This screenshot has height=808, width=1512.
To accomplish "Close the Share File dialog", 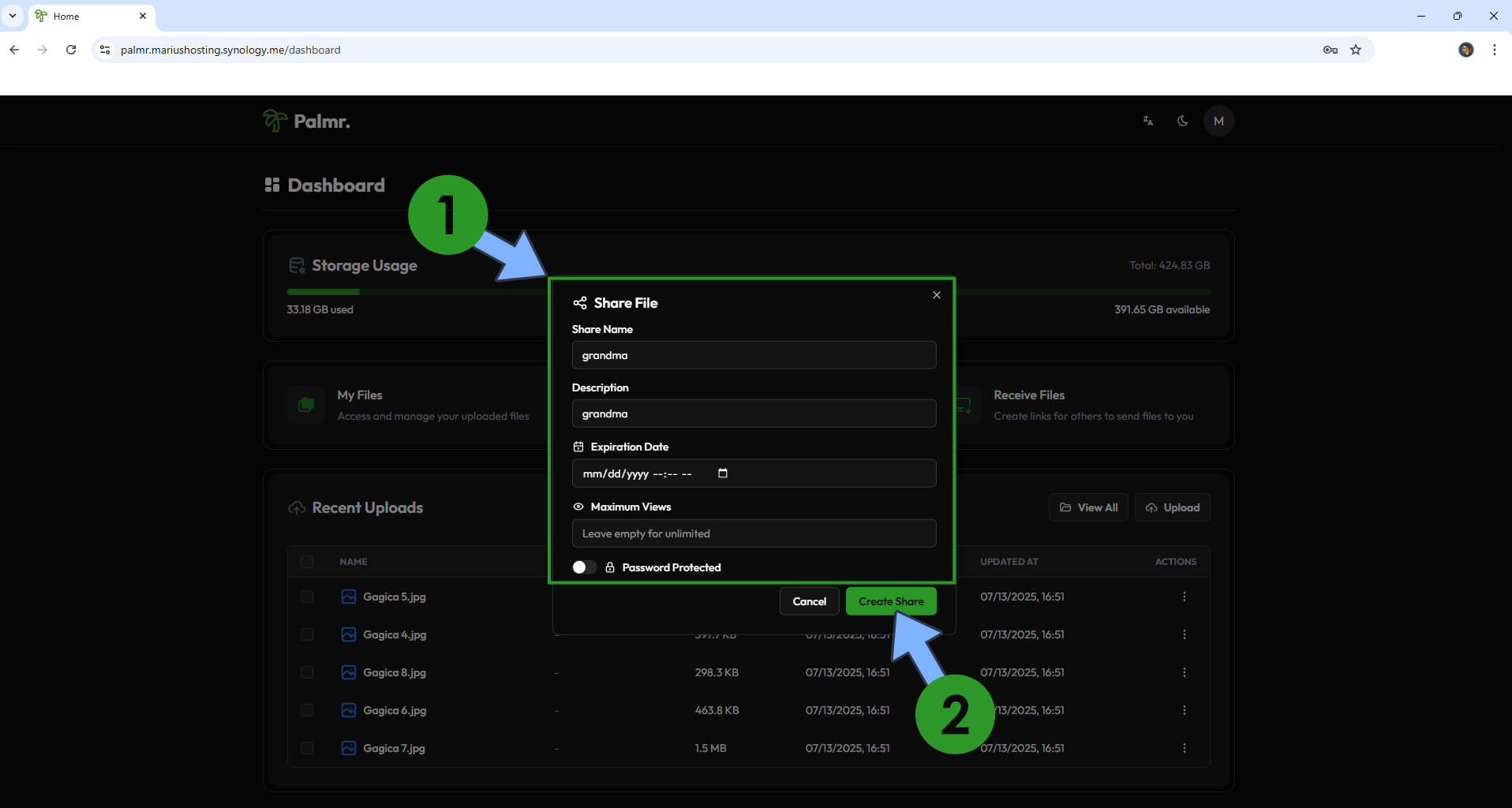I will [937, 295].
